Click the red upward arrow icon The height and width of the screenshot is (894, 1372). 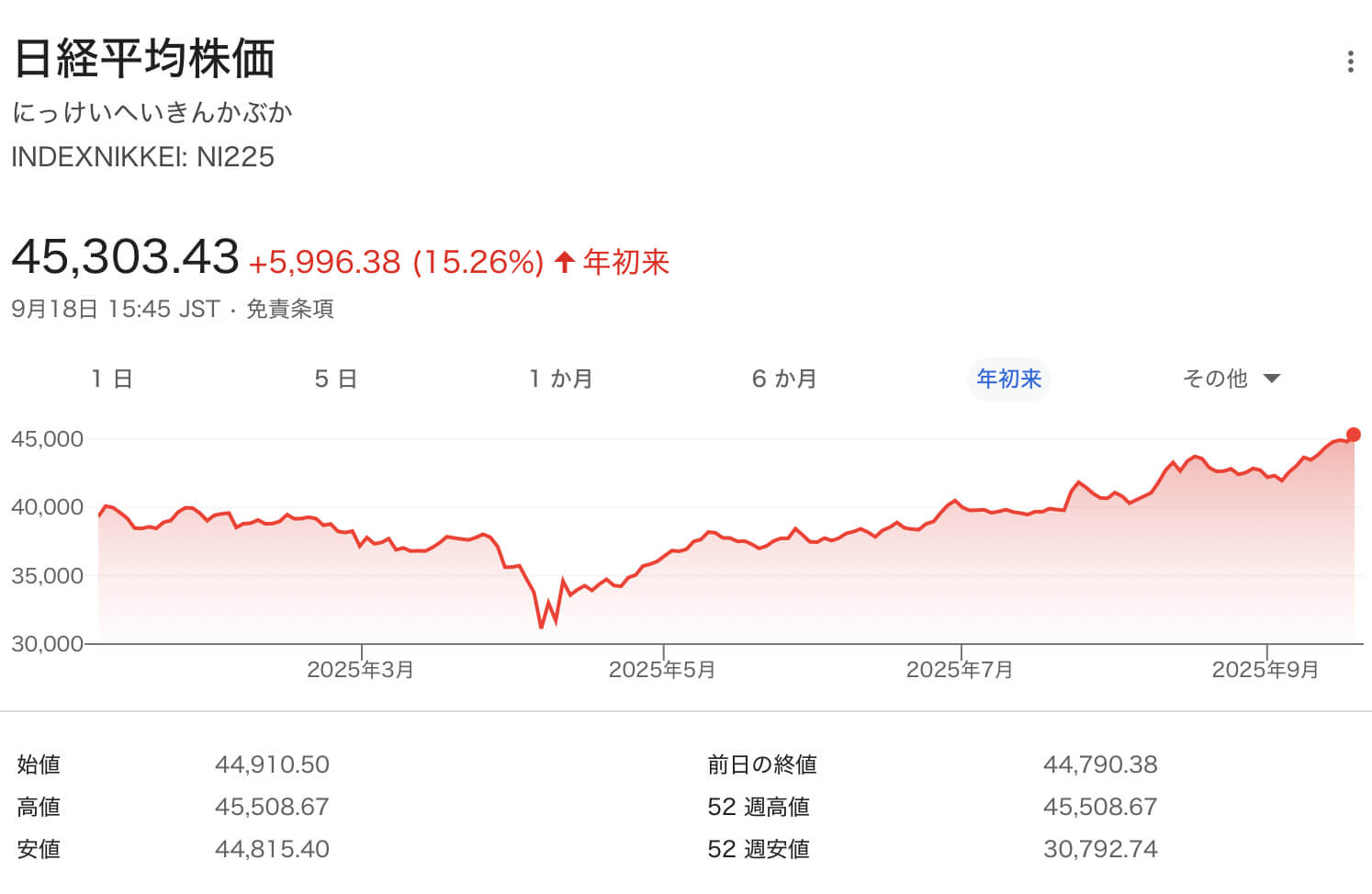(565, 263)
